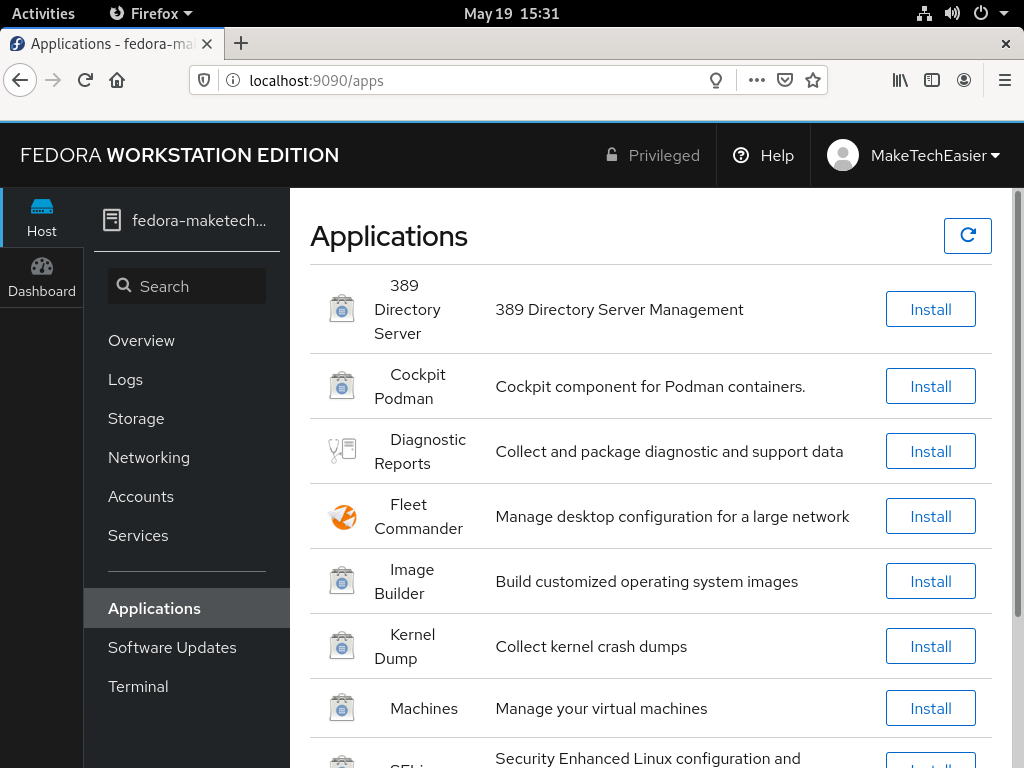Toggle the Firefox sidebar view

coord(932,80)
